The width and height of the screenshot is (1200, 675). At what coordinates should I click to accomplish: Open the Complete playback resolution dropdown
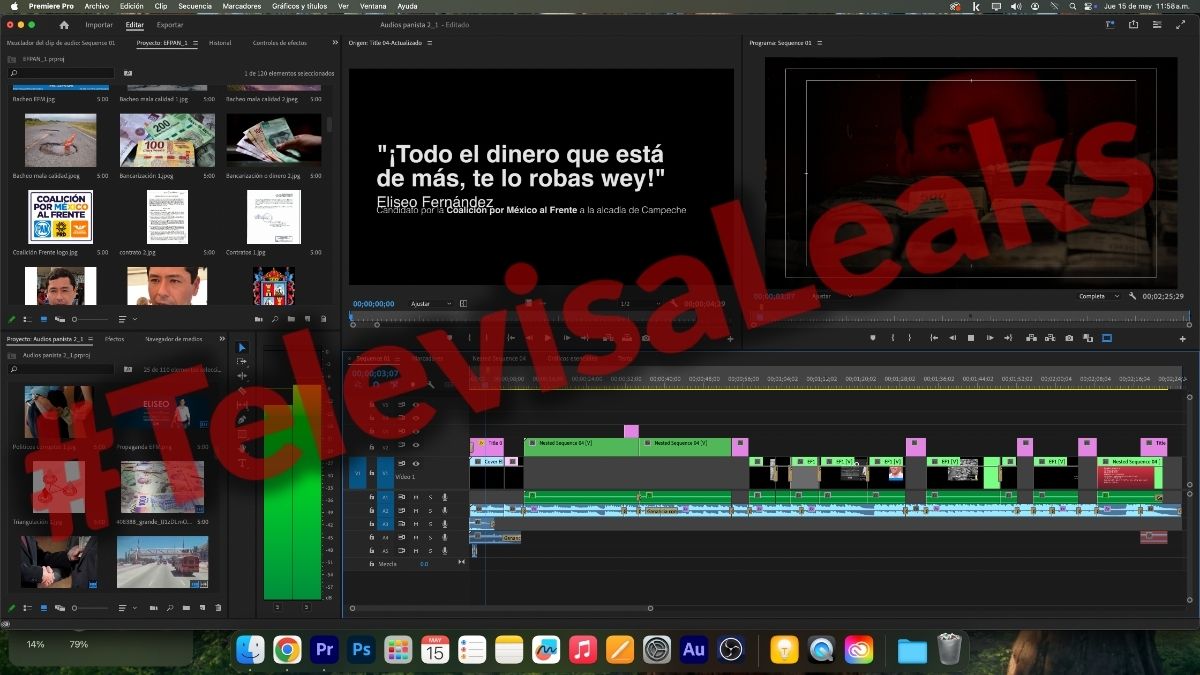click(x=1098, y=296)
